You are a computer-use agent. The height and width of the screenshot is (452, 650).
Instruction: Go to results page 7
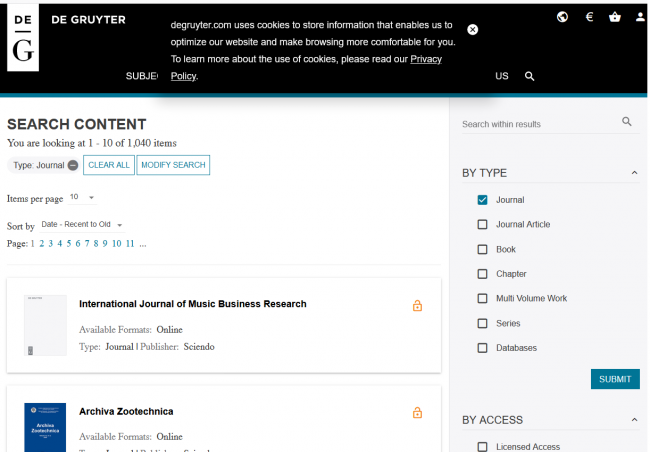(x=87, y=244)
